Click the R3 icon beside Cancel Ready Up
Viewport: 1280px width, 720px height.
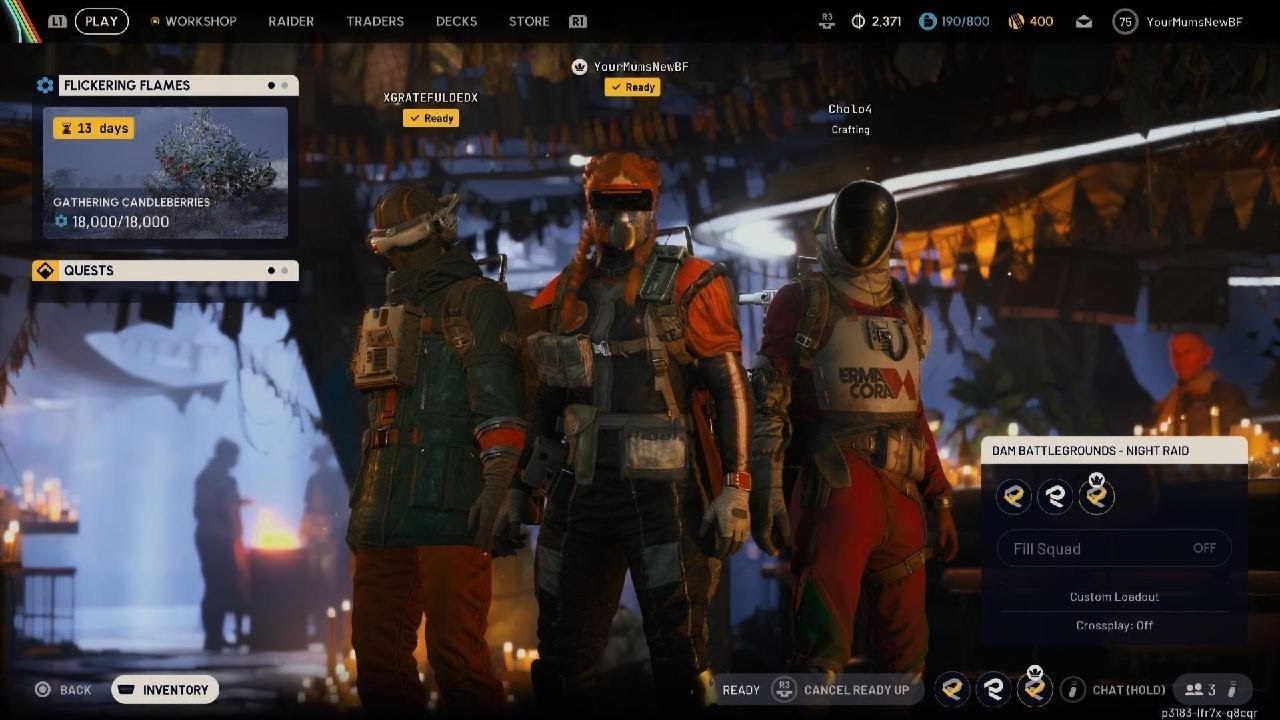pyautogui.click(x=784, y=690)
